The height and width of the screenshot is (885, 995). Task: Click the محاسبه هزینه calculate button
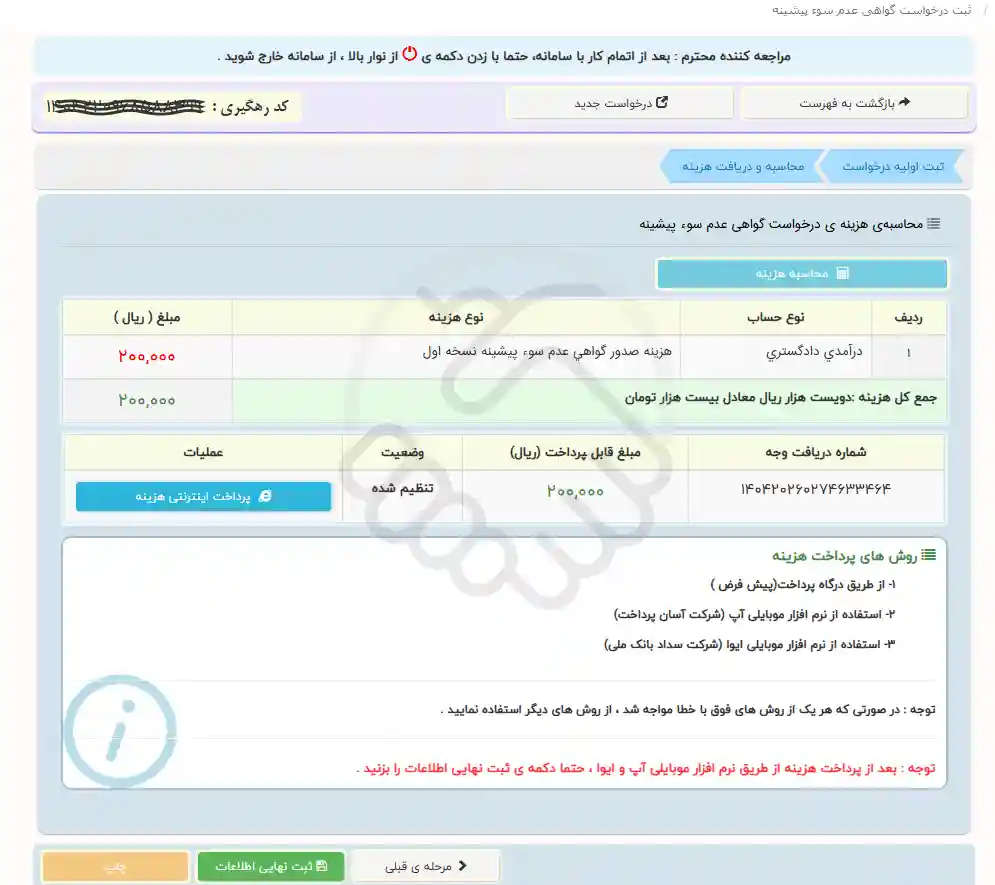[x=802, y=273]
